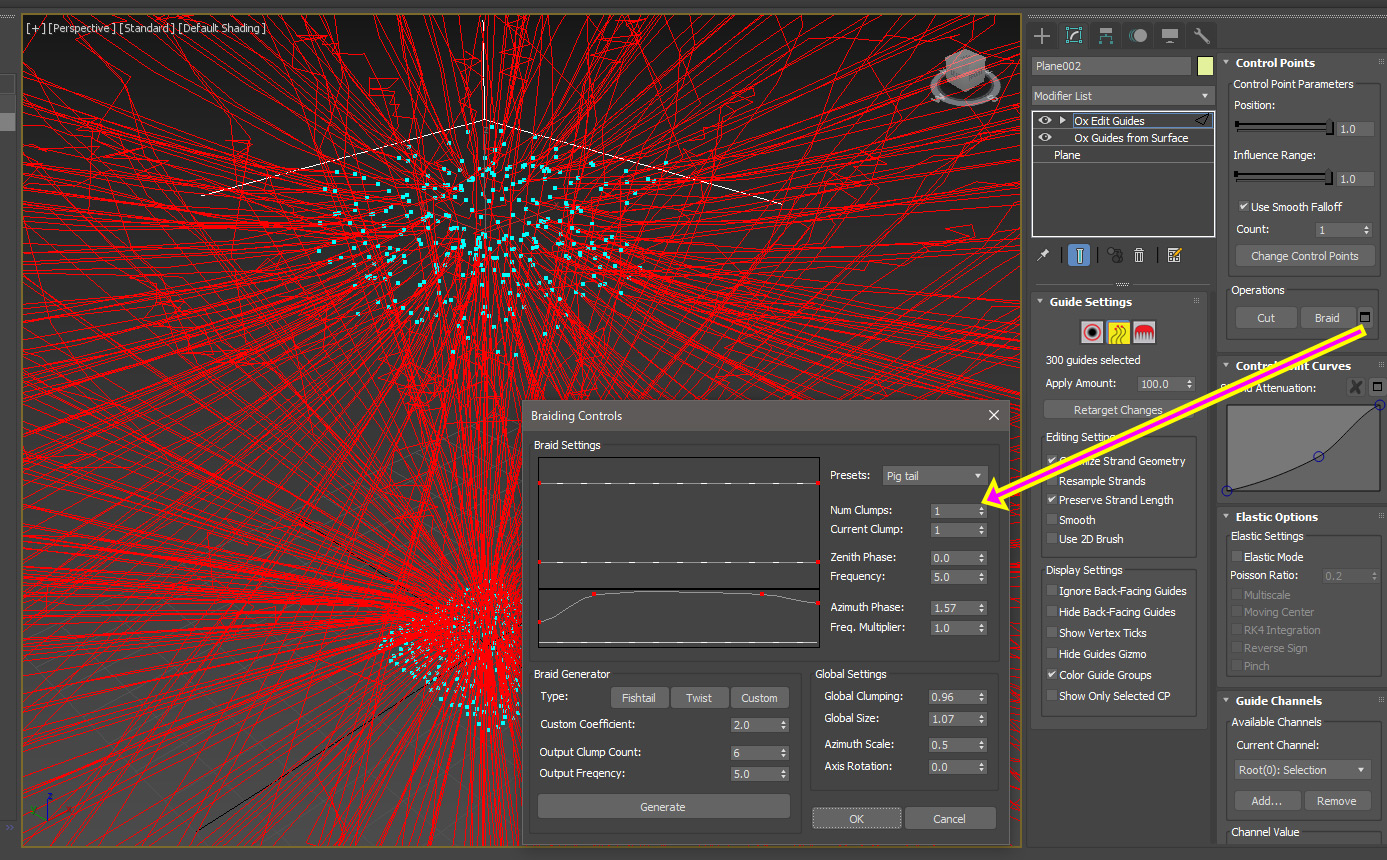Screen dimensions: 1387x860
Task: Open the Default Shading viewport menu
Action: (221, 28)
